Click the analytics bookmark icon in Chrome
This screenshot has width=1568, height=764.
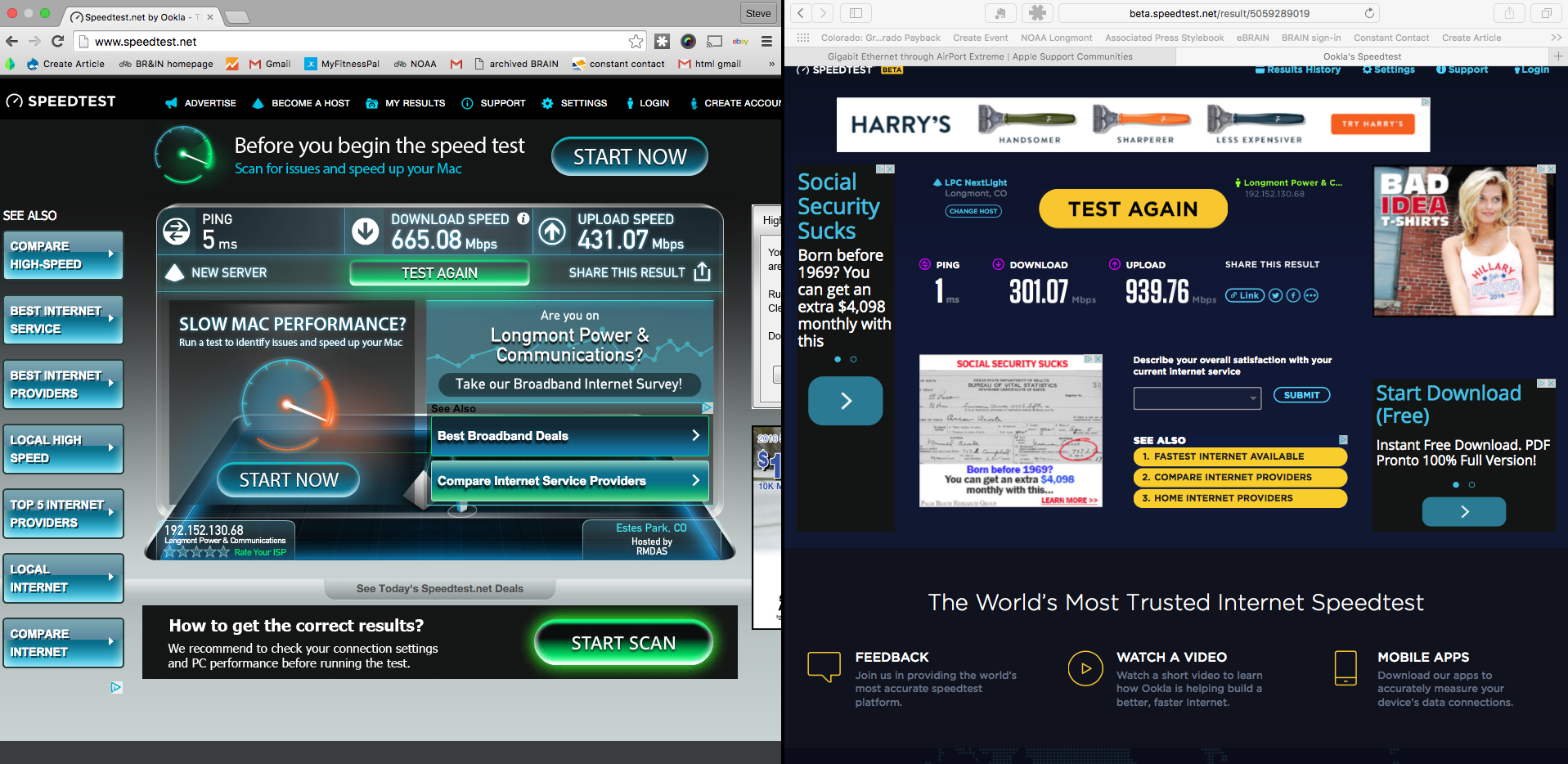point(232,64)
